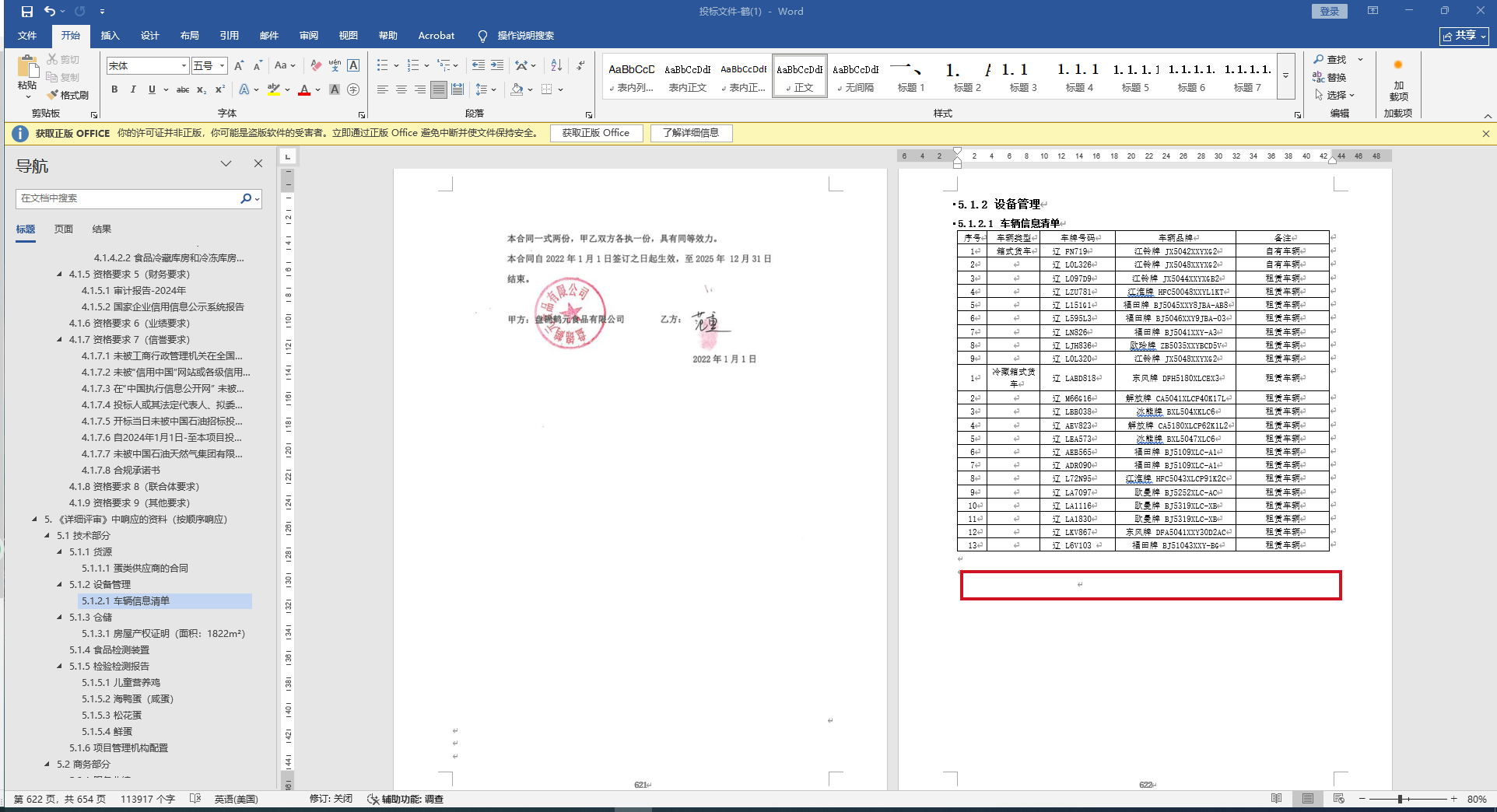Apply distributed alignment to the paragraph
This screenshot has width=1497, height=812.
(458, 89)
